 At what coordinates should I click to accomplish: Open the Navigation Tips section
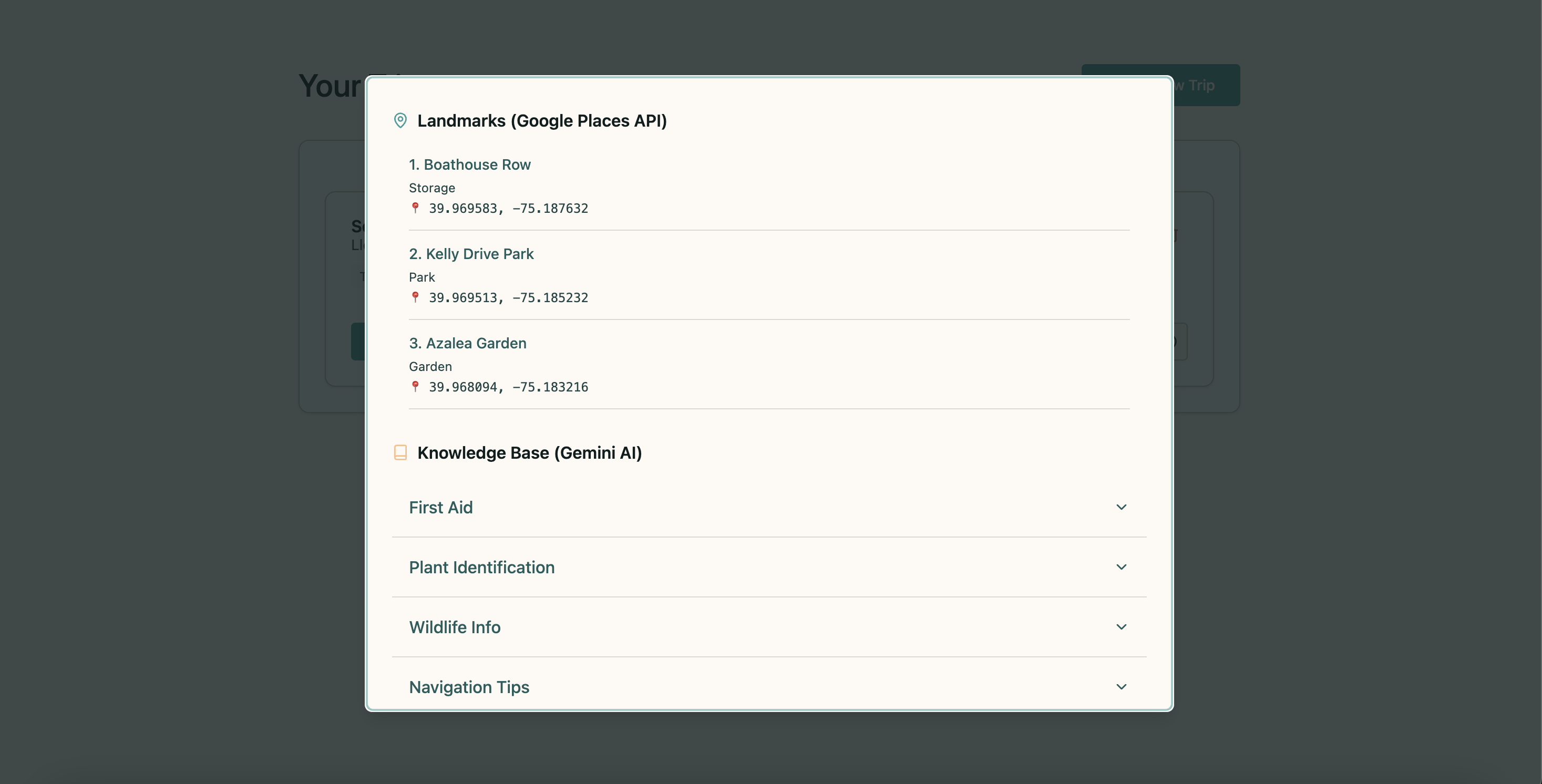pos(469,687)
